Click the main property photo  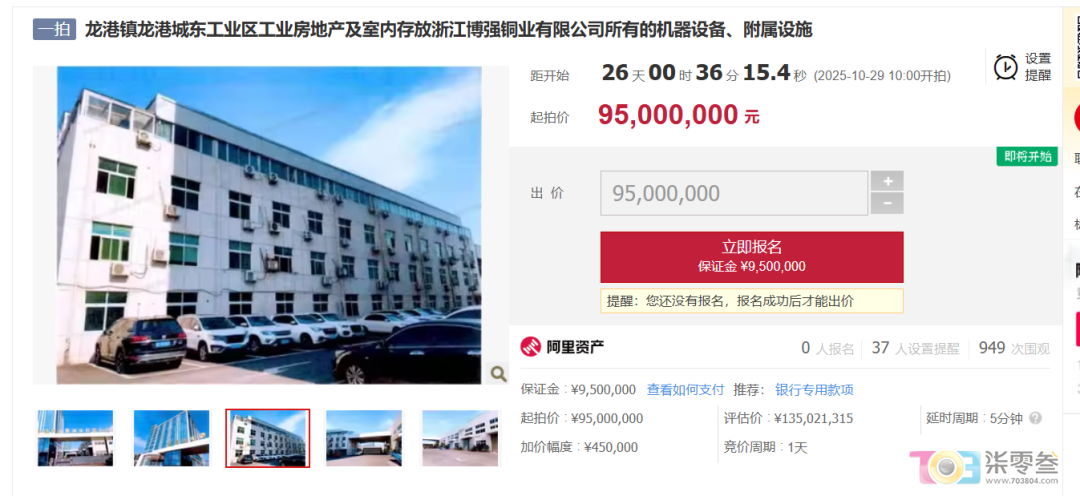click(x=269, y=225)
